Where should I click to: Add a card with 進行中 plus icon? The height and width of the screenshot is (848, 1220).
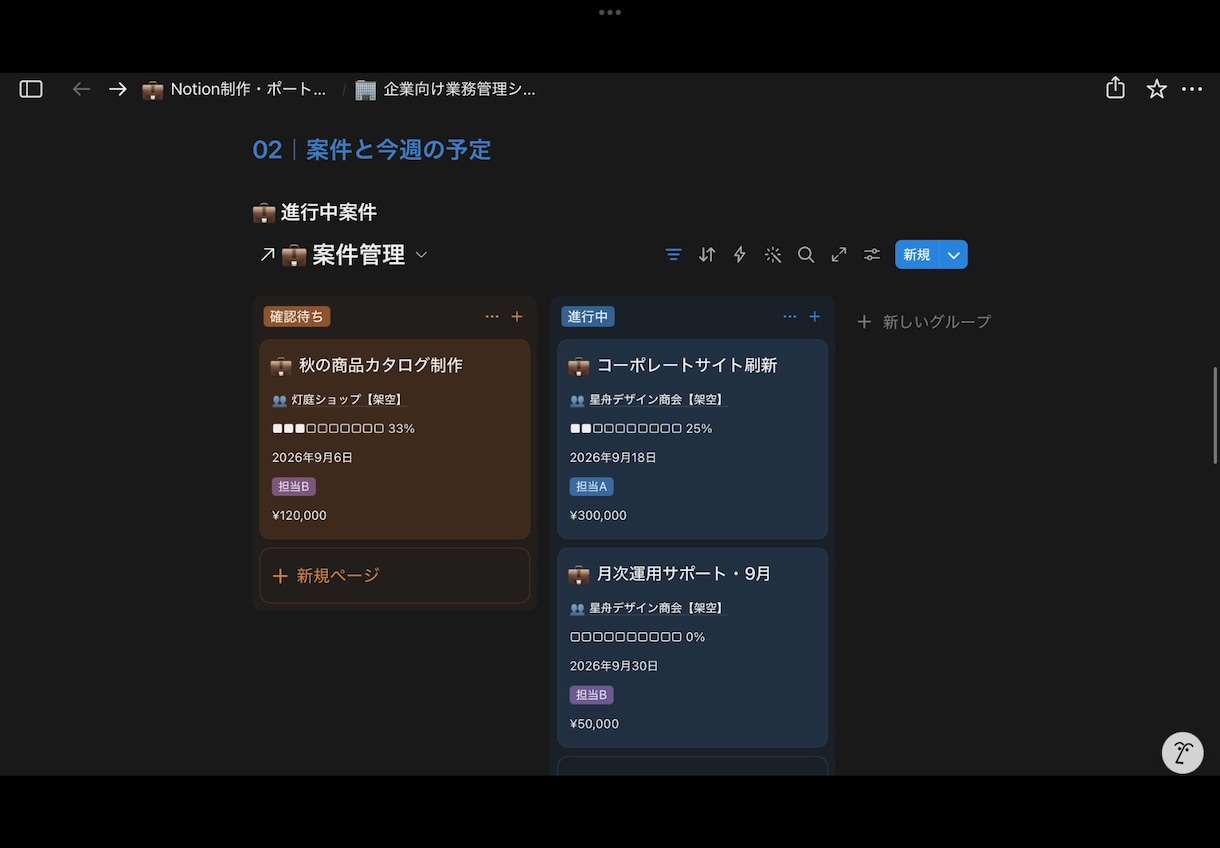point(815,316)
